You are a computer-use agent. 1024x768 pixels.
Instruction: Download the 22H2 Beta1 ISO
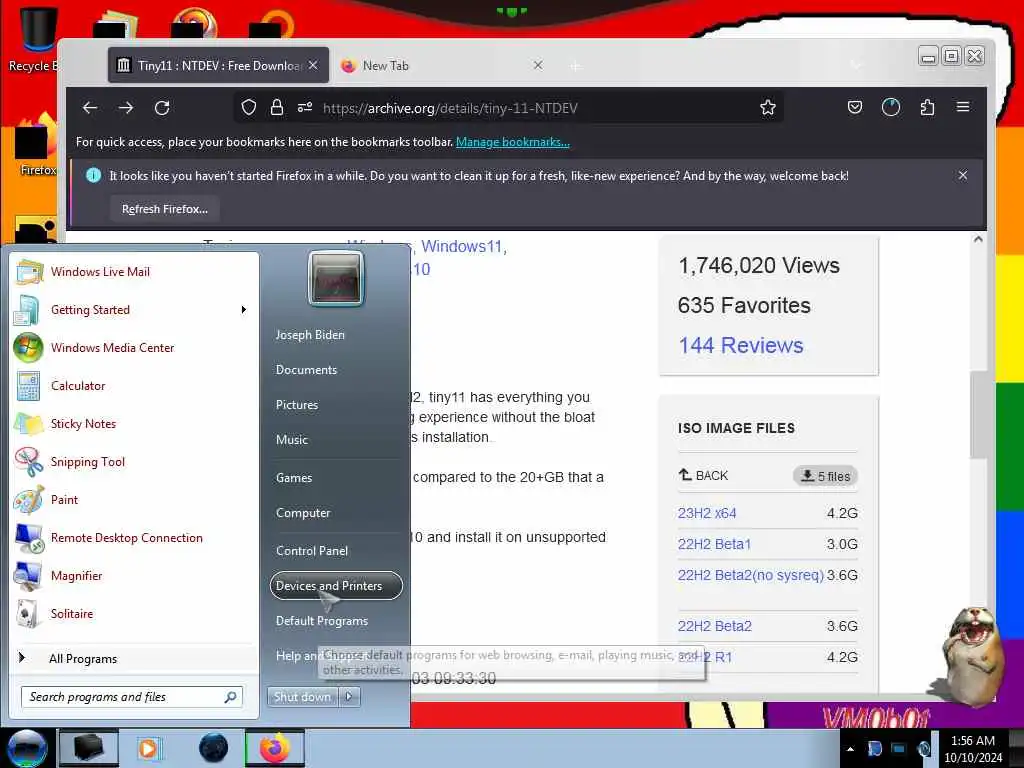tap(714, 544)
